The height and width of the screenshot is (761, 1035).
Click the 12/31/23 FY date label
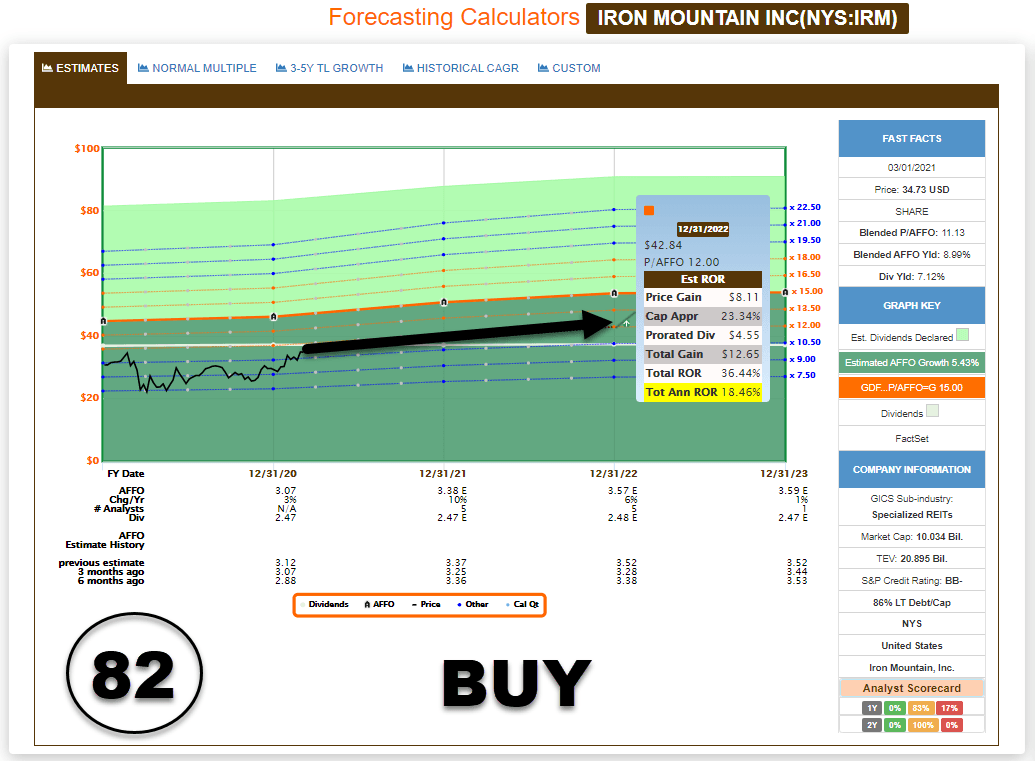[x=784, y=473]
